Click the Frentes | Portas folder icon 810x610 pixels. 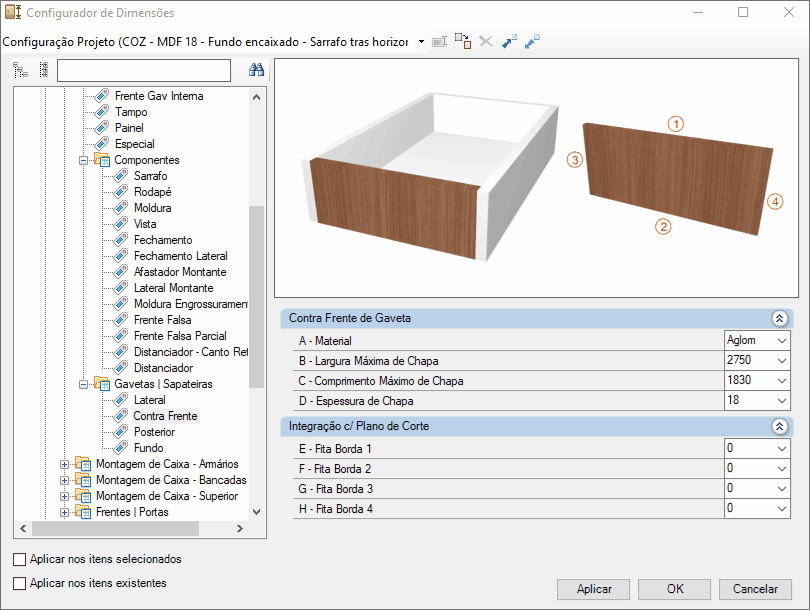point(83,512)
